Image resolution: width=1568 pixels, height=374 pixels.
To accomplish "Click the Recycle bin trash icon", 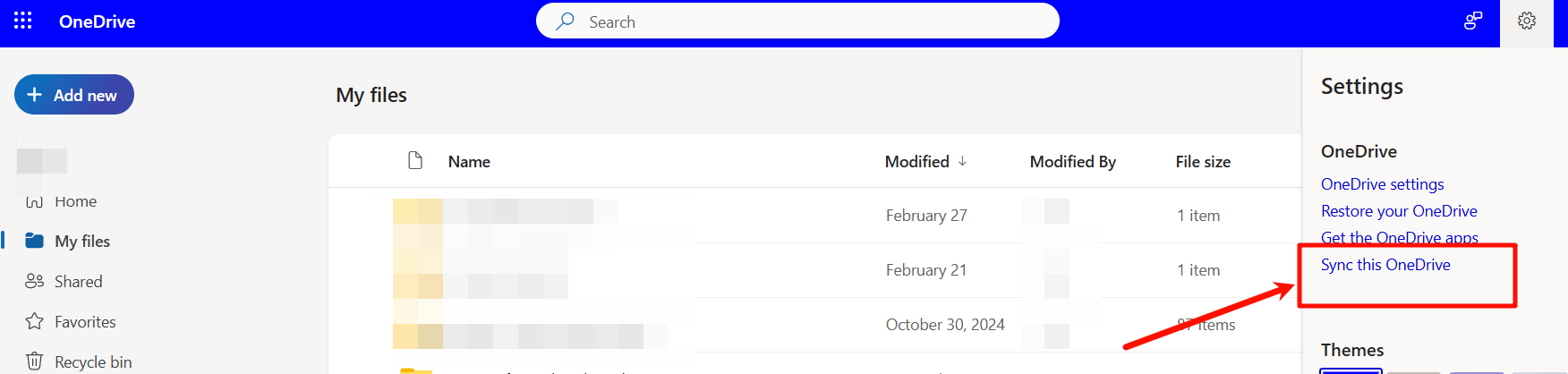I will tap(35, 361).
